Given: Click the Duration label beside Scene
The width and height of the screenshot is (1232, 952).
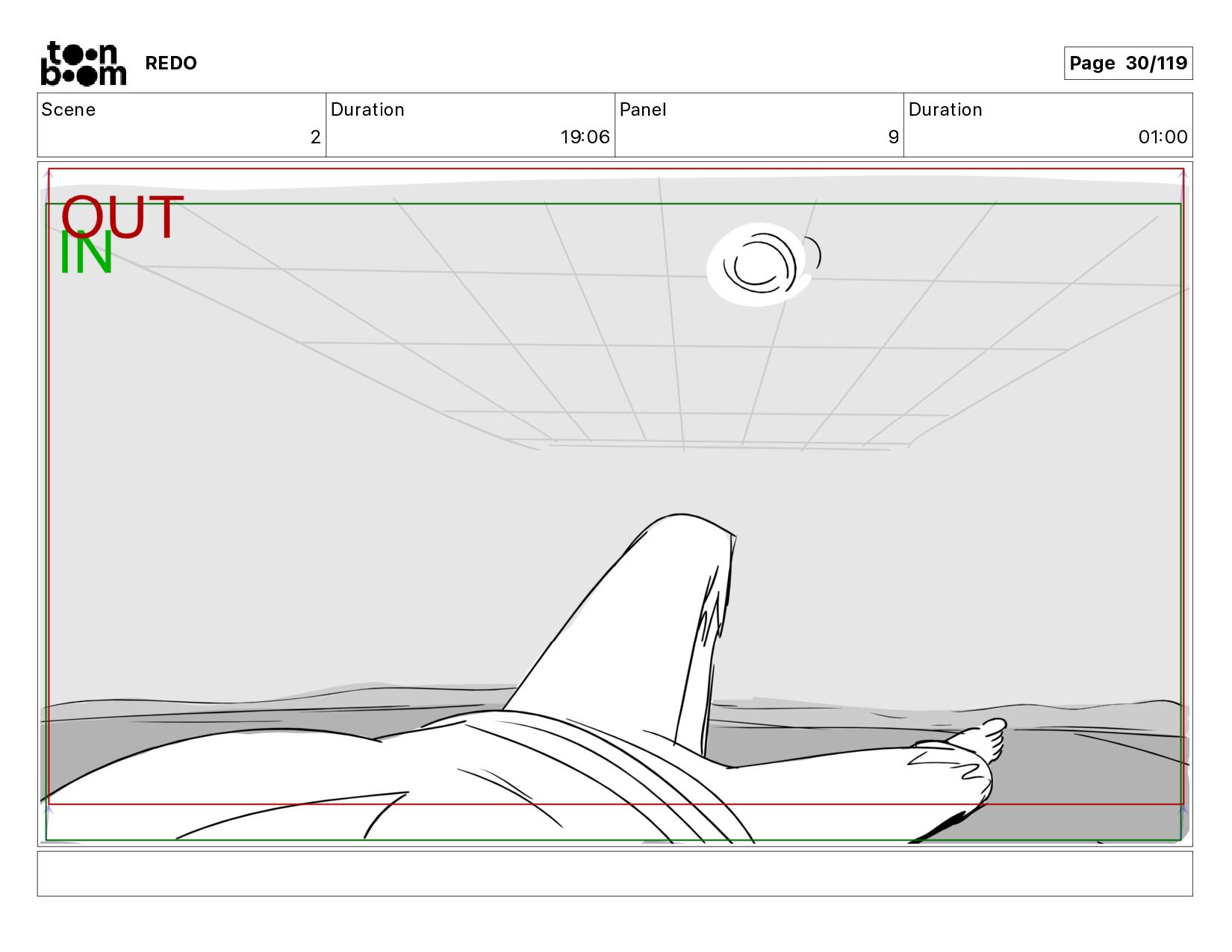Looking at the screenshot, I should (367, 110).
